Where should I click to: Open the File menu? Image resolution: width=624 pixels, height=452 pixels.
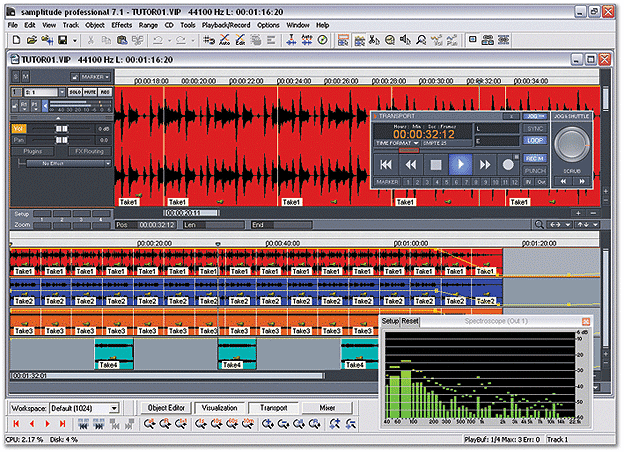(x=13, y=25)
